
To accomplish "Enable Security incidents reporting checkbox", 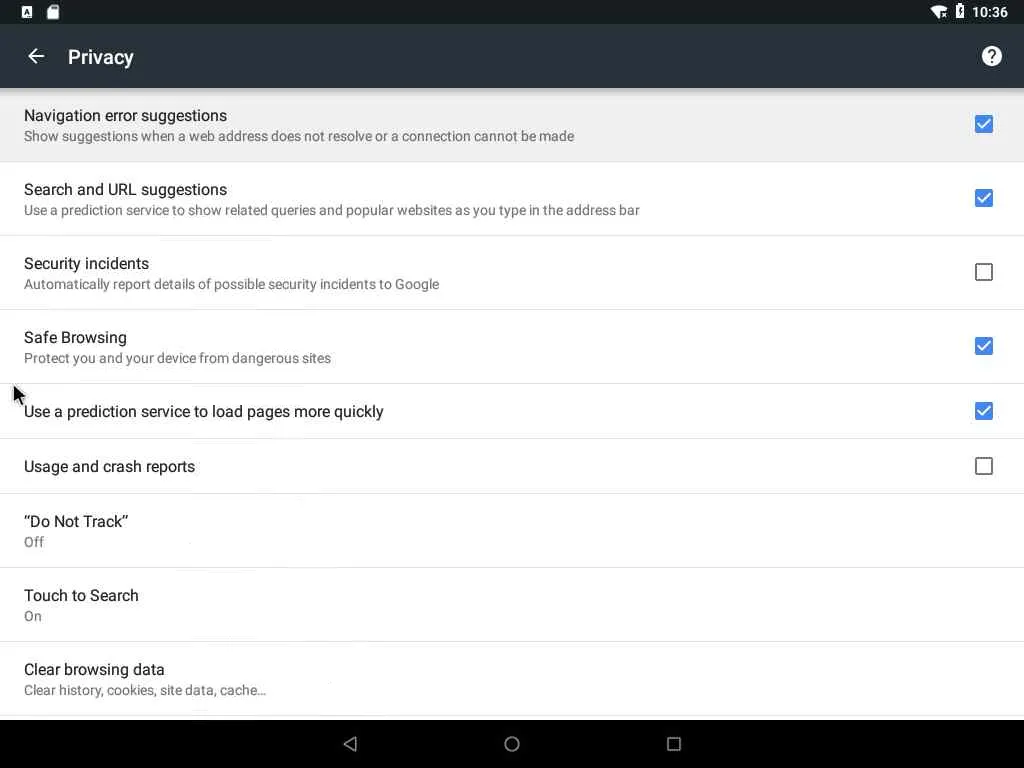I will [984, 272].
